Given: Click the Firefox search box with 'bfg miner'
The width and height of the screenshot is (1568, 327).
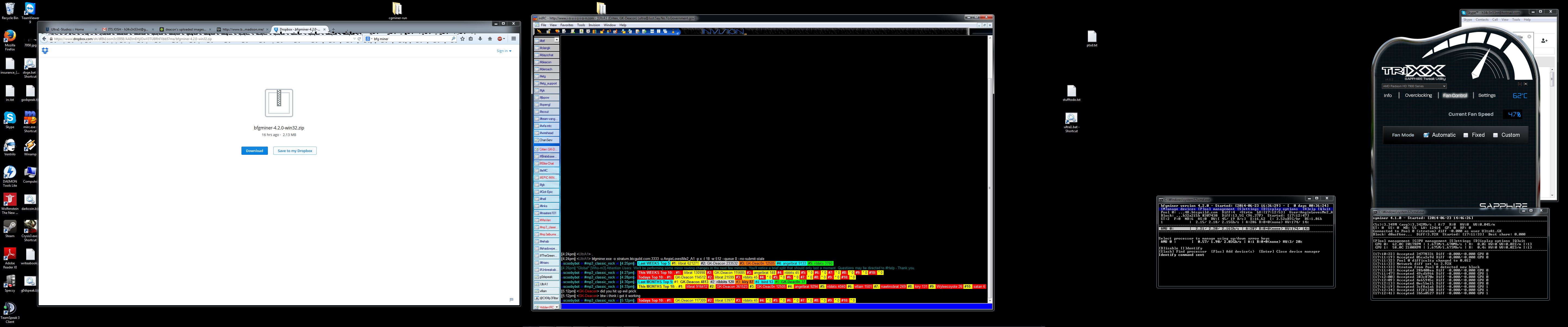Looking at the screenshot, I should point(411,38).
